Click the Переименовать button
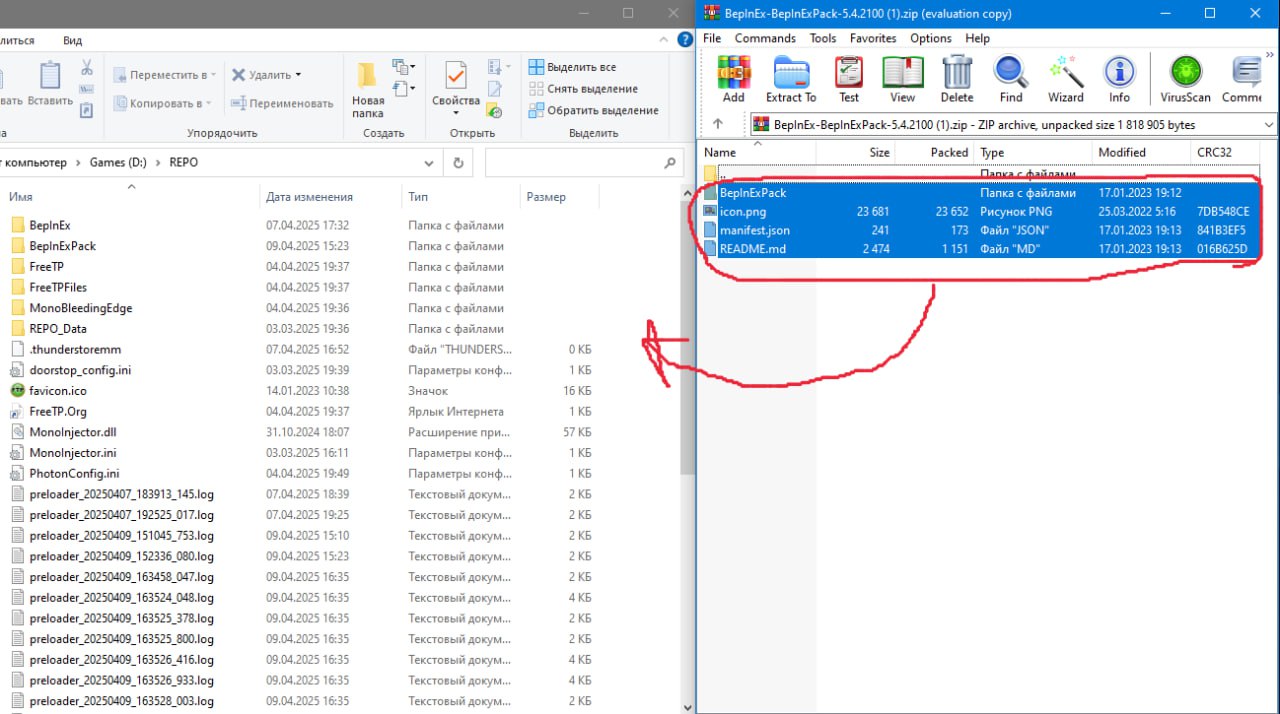 click(x=283, y=103)
